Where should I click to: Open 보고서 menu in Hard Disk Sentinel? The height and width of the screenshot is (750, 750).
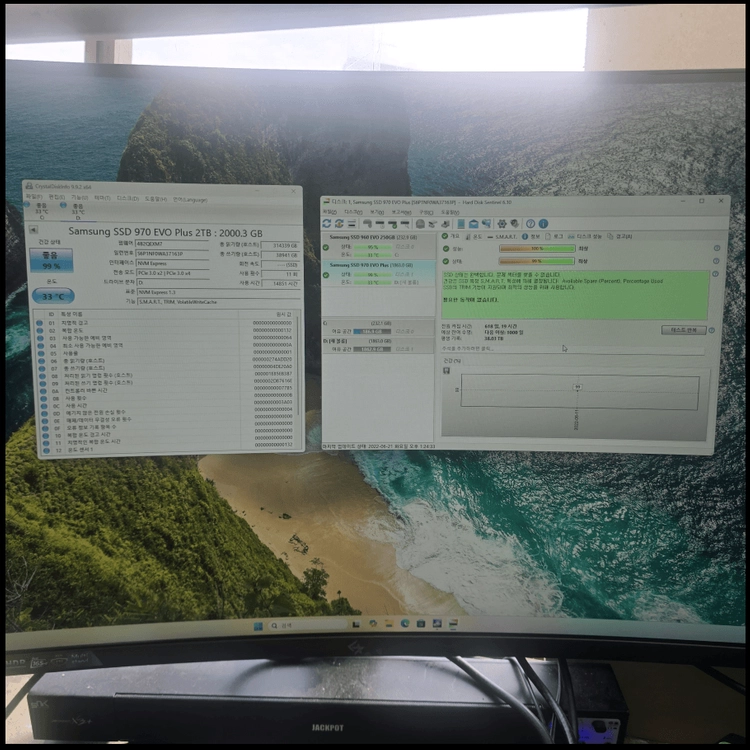[x=401, y=212]
